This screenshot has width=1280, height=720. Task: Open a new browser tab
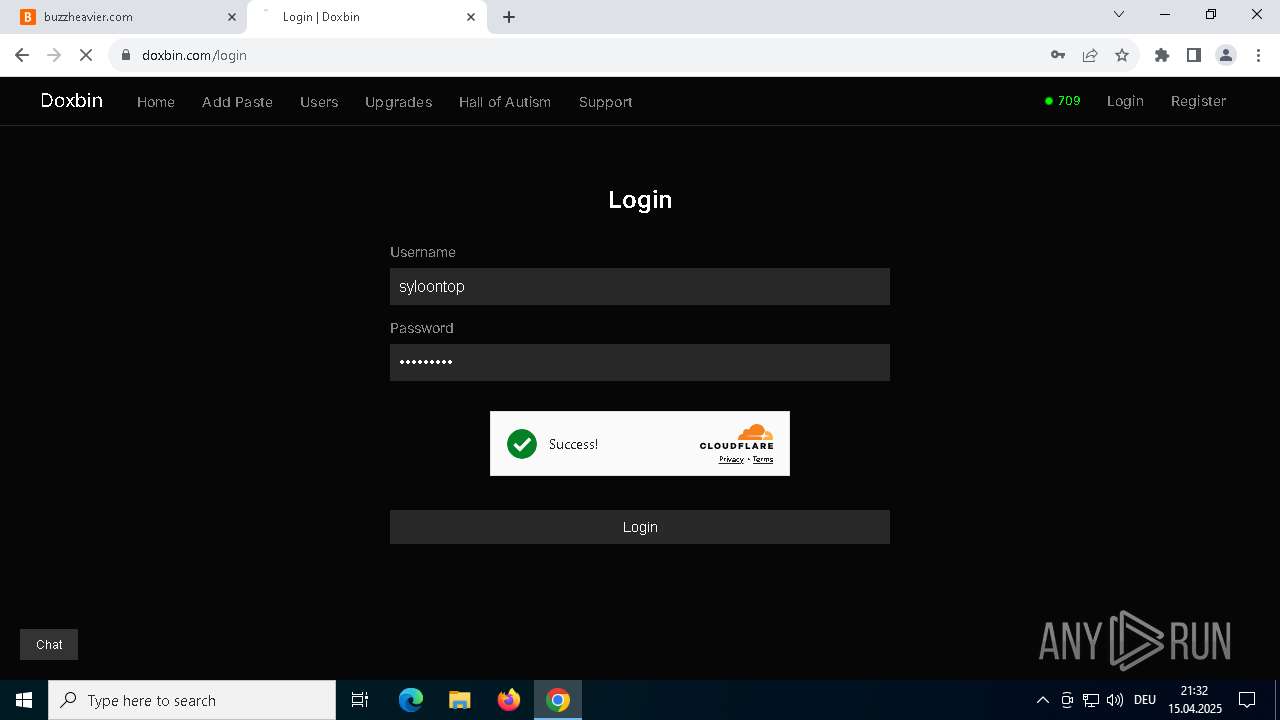pos(509,17)
